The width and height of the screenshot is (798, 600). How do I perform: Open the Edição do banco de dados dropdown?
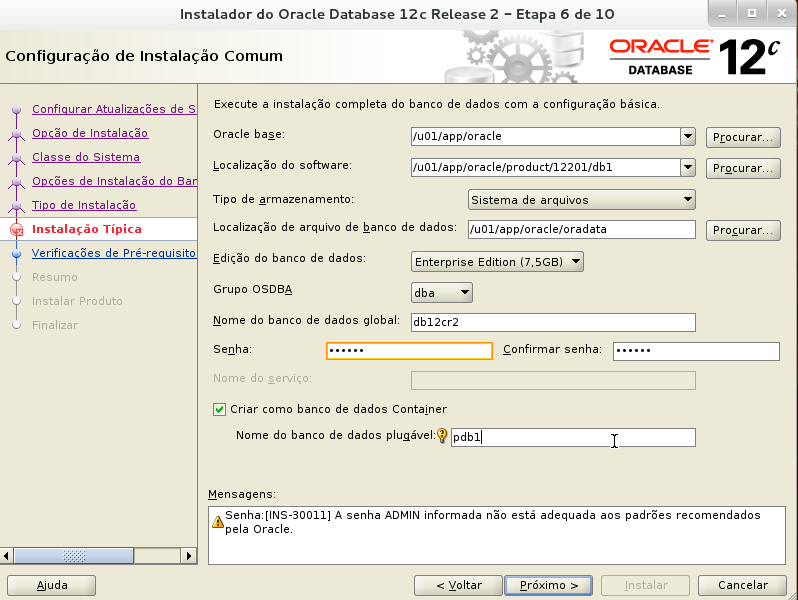coord(497,262)
